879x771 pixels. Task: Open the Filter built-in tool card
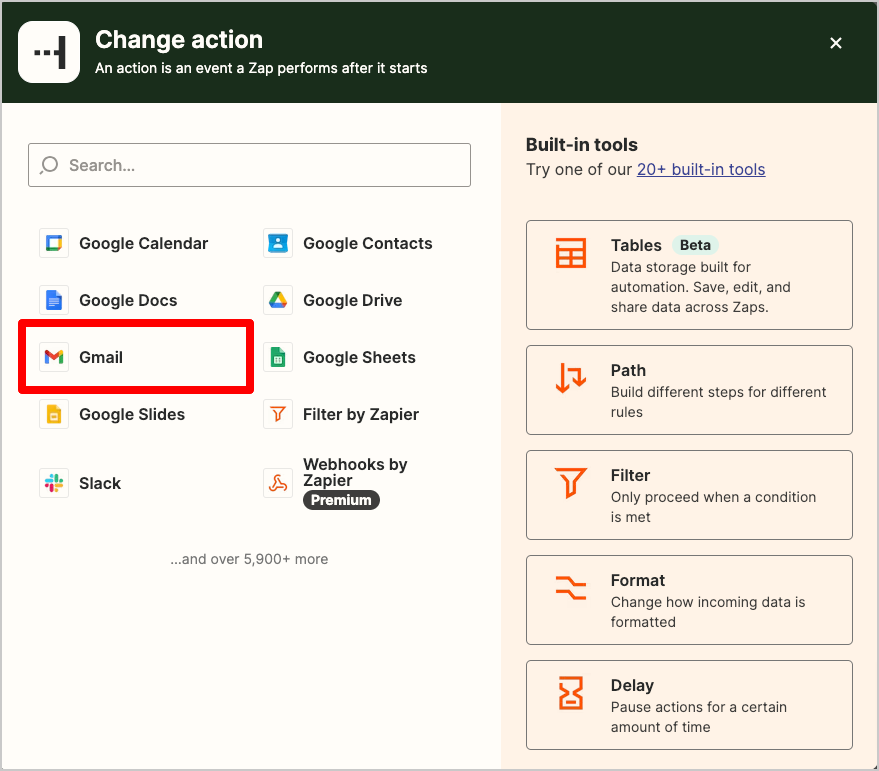click(689, 495)
